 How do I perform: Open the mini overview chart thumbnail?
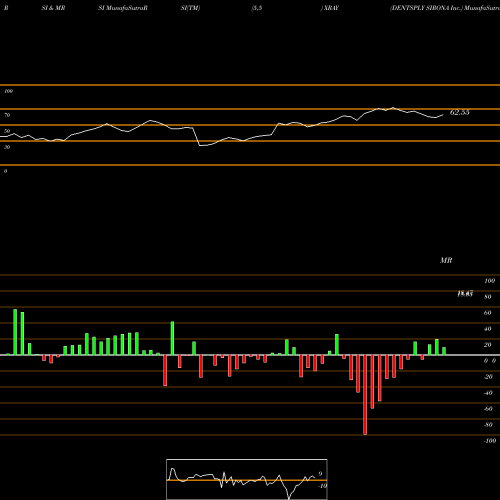point(247,479)
